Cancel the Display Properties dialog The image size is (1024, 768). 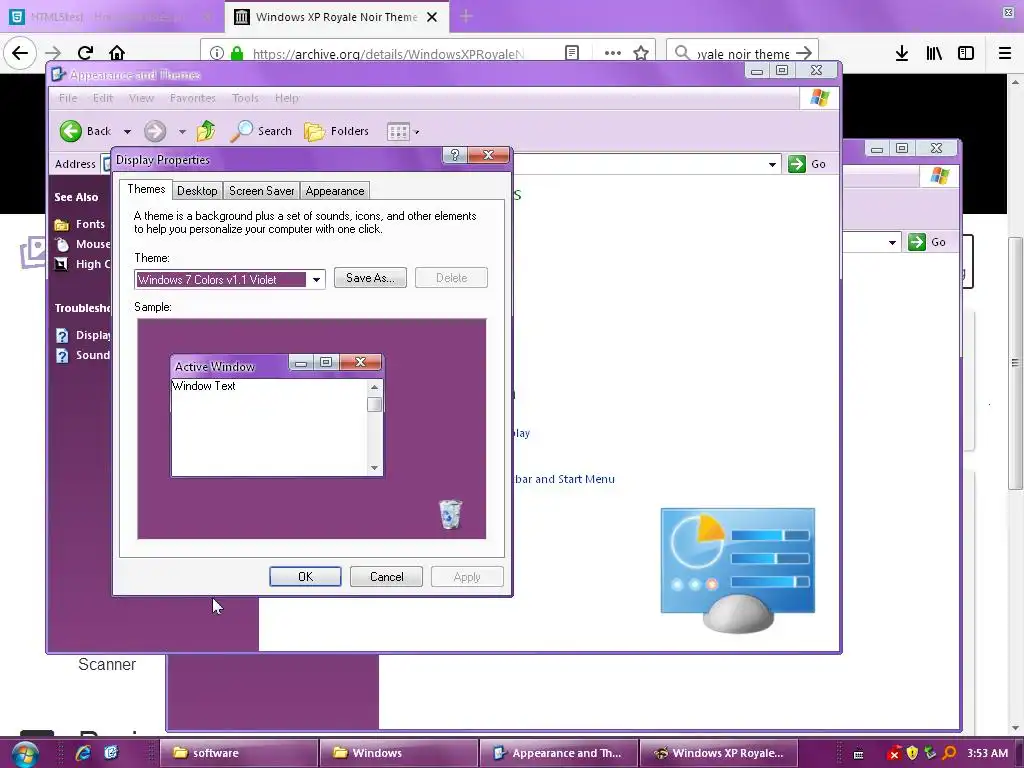coord(386,577)
